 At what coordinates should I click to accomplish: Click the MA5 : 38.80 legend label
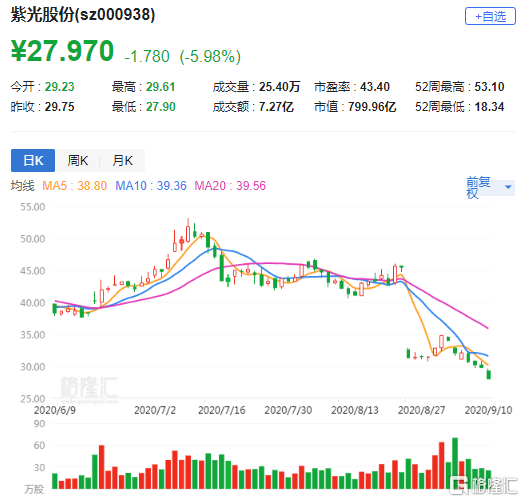coord(75,186)
